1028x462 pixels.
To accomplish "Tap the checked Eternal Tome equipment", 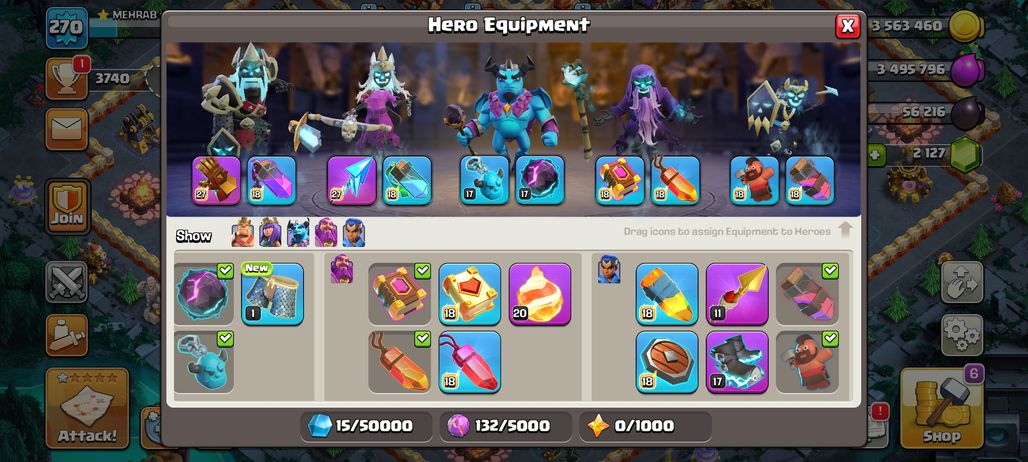I will pyautogui.click(x=399, y=294).
